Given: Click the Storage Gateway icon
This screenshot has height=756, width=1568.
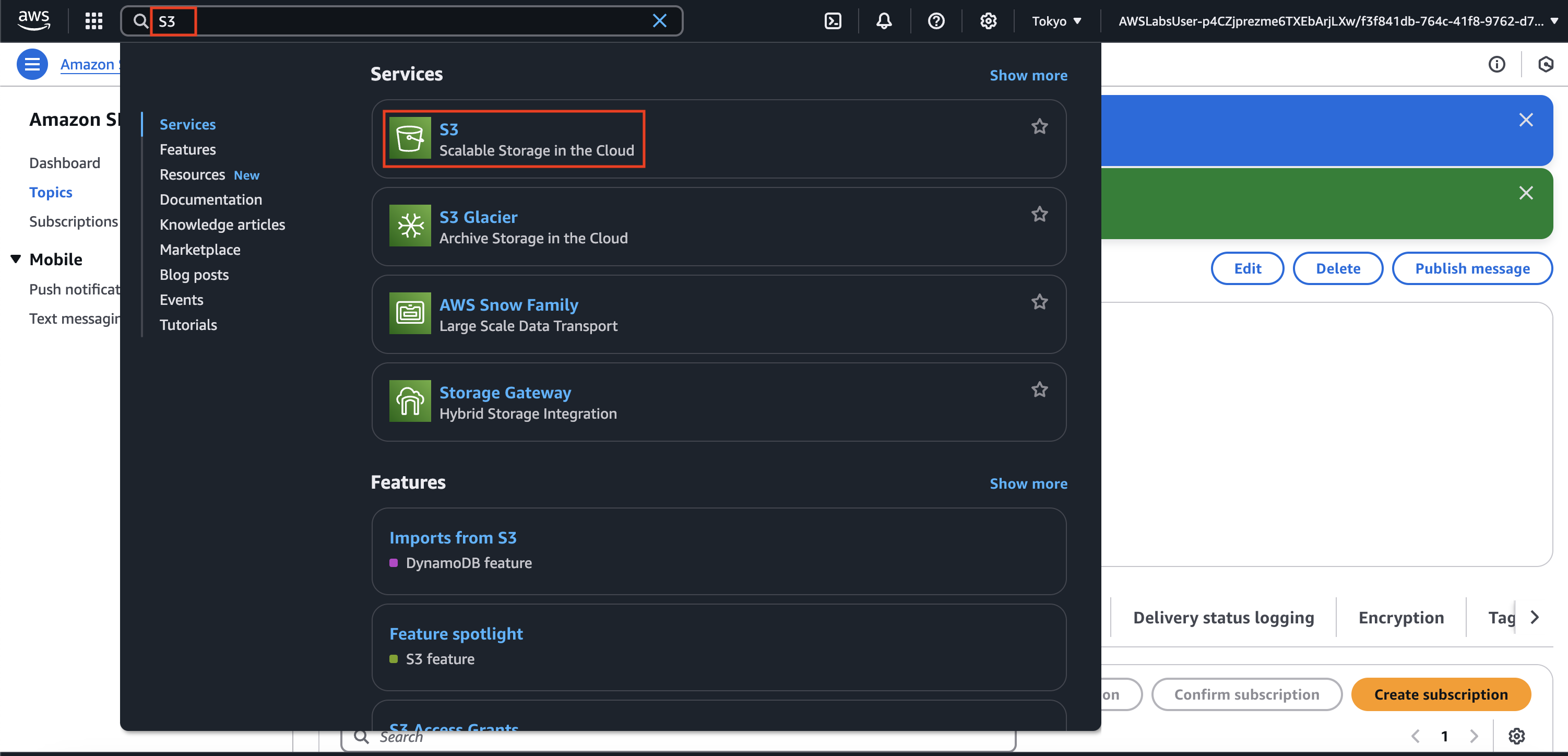Looking at the screenshot, I should pos(410,401).
